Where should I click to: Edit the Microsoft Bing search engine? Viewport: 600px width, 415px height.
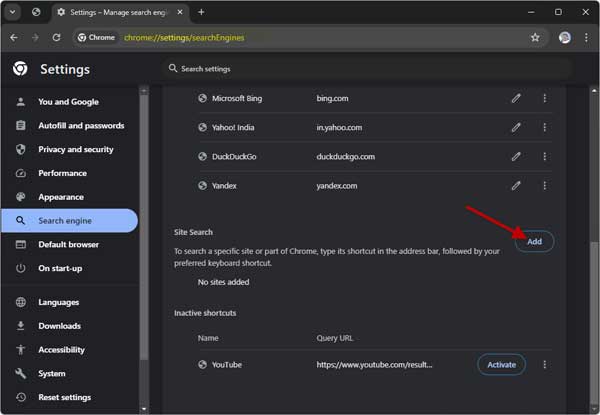pyautogui.click(x=516, y=98)
